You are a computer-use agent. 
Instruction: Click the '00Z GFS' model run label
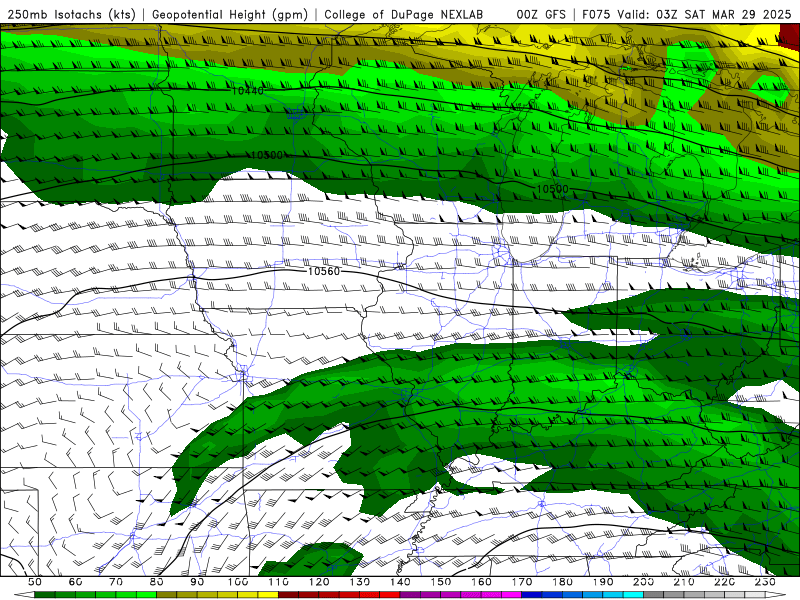pos(541,14)
